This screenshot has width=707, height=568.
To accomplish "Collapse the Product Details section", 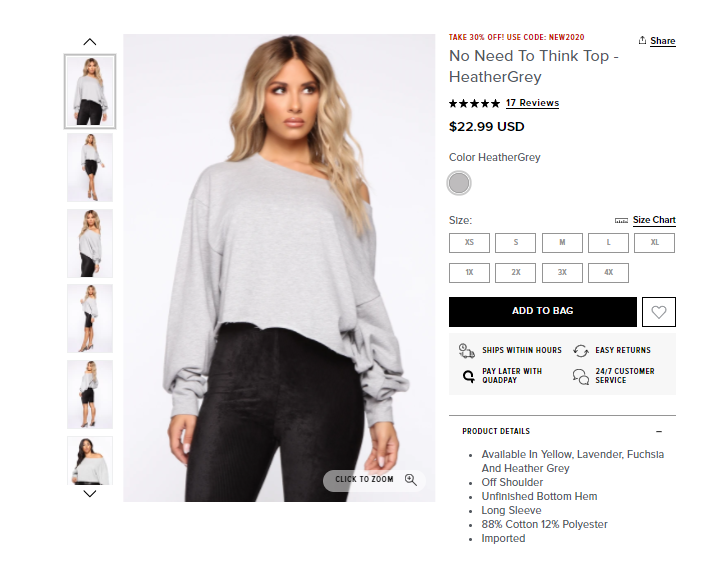I will 659,431.
